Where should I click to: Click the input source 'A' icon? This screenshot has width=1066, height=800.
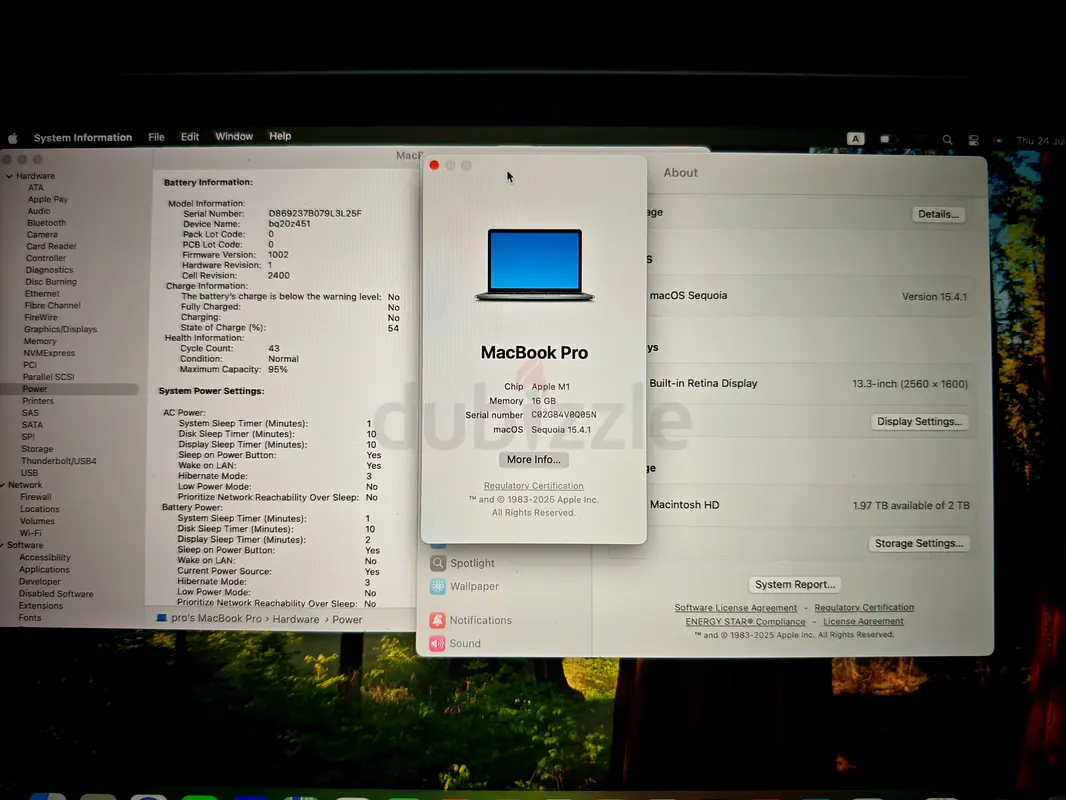855,139
